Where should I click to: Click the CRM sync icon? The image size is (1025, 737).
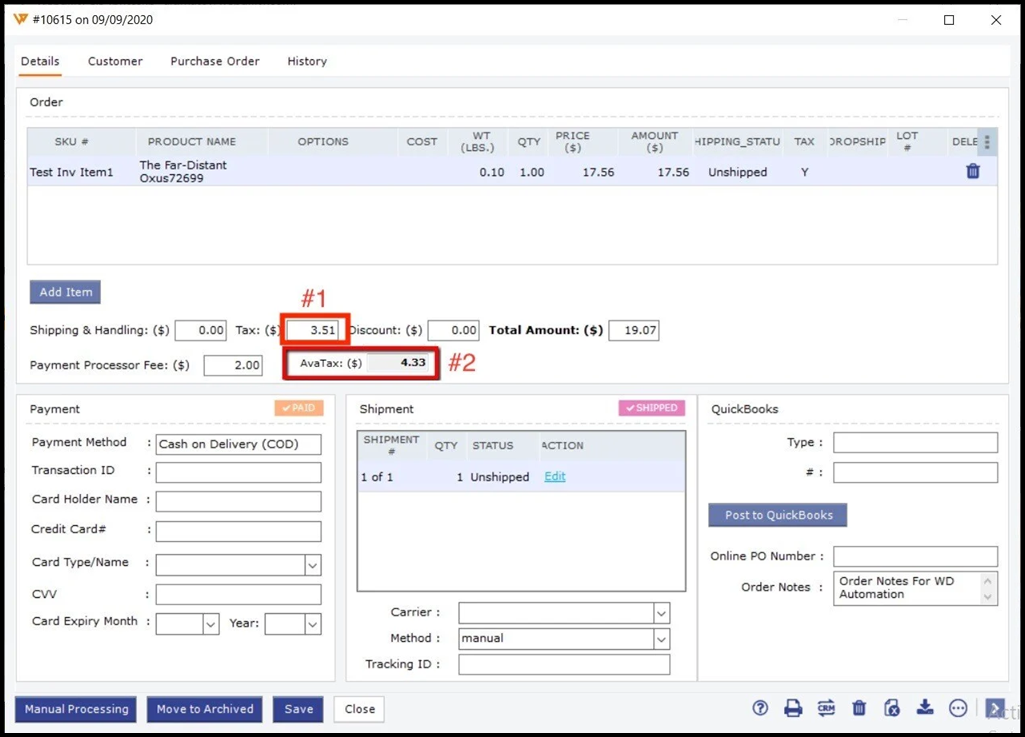pos(826,708)
